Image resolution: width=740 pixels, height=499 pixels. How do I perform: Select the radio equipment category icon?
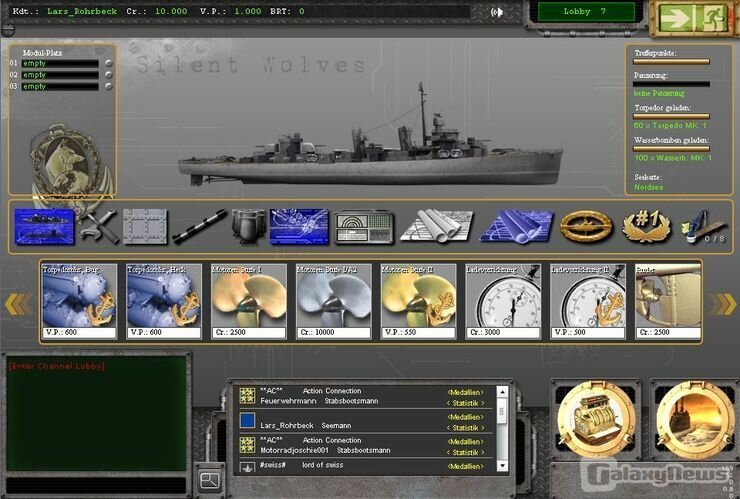tap(360, 226)
